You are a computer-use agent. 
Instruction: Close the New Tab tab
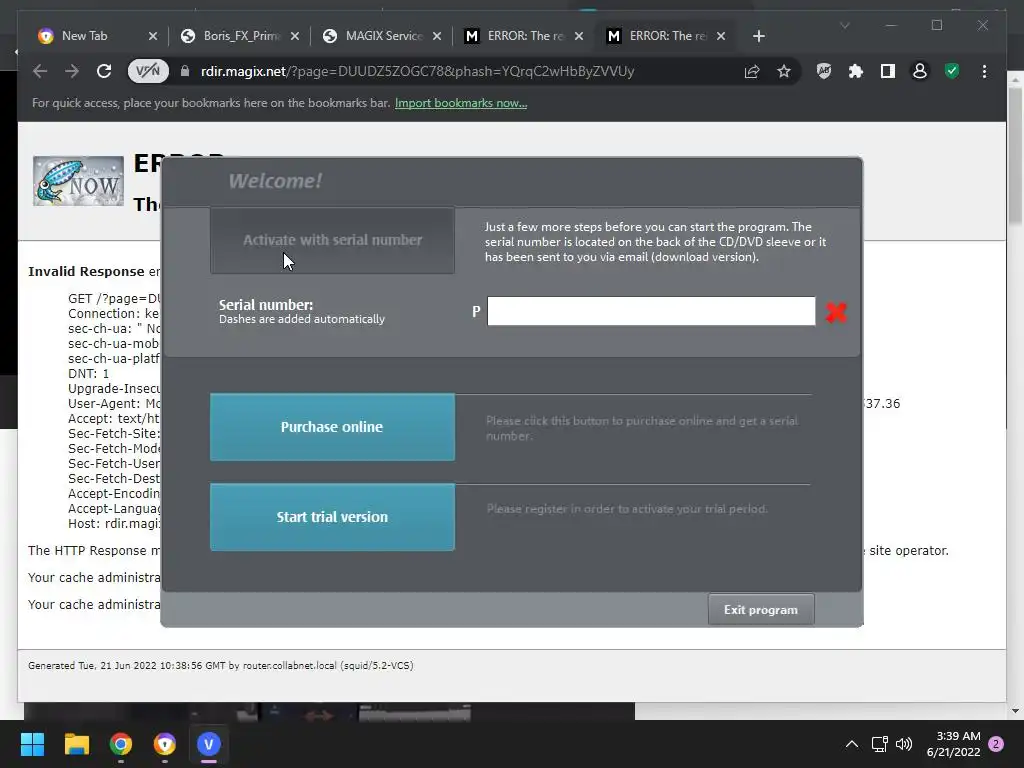point(153,36)
